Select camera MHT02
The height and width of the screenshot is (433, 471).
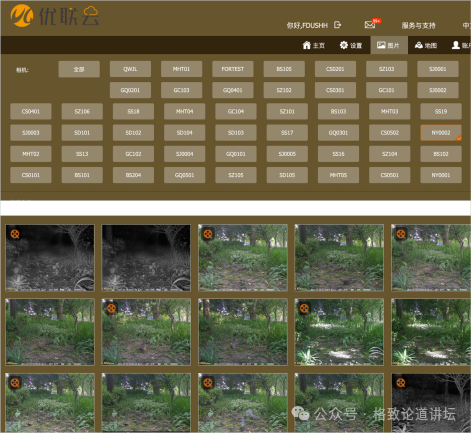(31, 154)
